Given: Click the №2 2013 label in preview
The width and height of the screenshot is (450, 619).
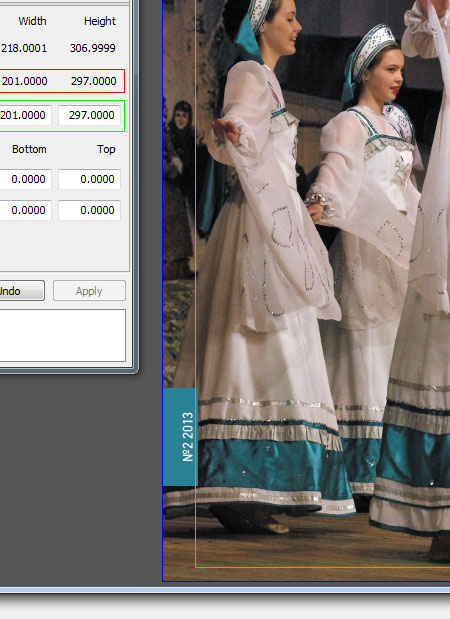Looking at the screenshot, I should 188,437.
